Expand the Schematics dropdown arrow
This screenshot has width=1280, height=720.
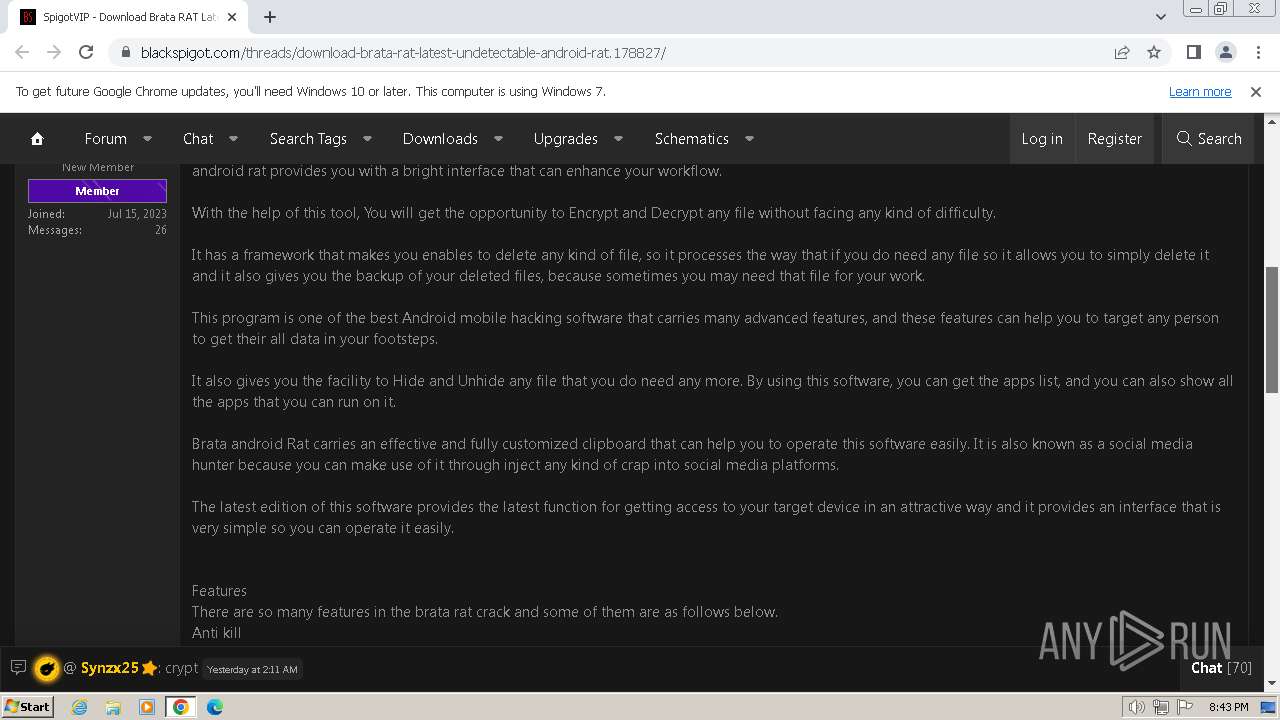[749, 139]
